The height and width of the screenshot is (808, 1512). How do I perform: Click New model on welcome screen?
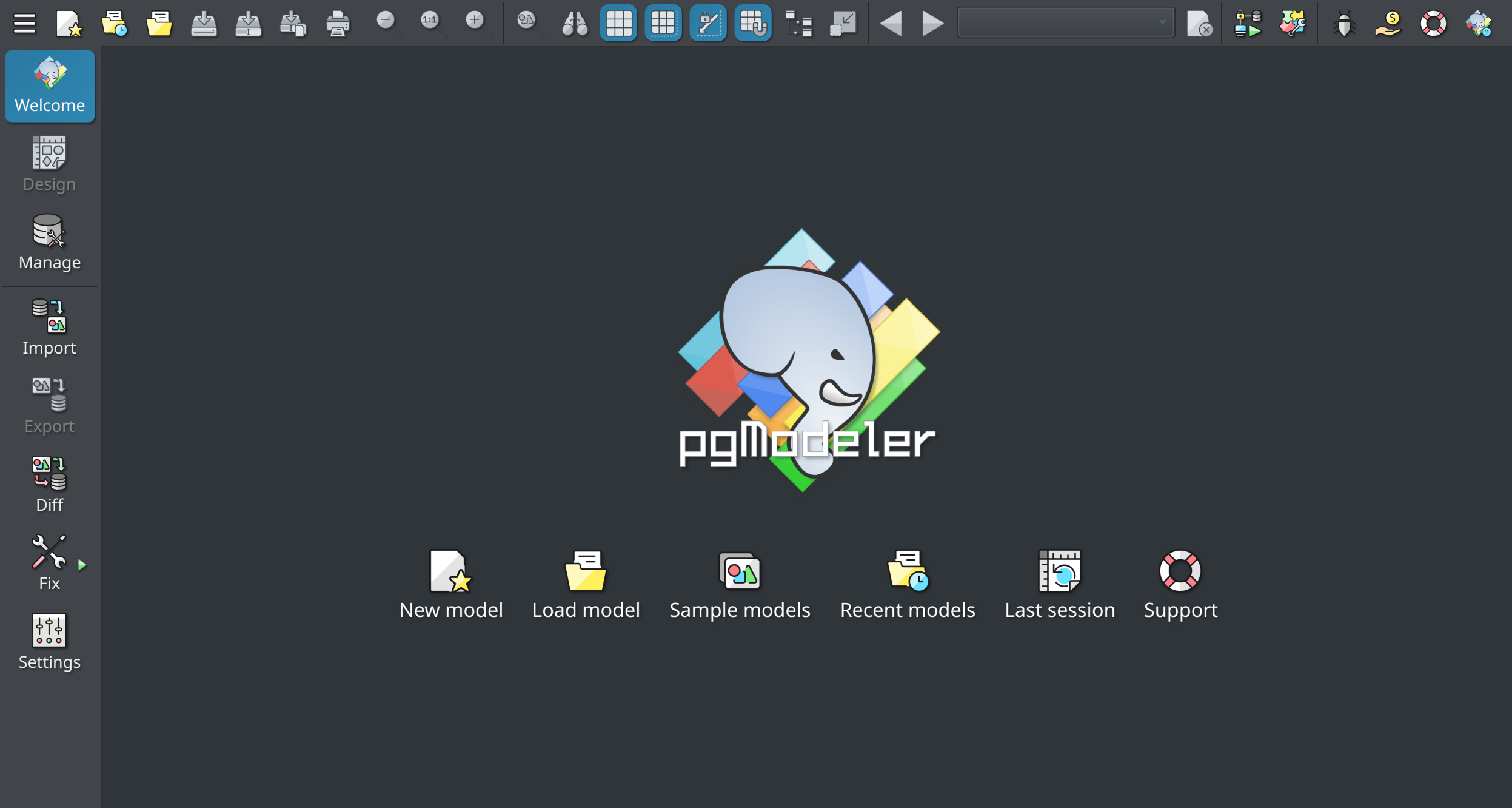pos(451,585)
